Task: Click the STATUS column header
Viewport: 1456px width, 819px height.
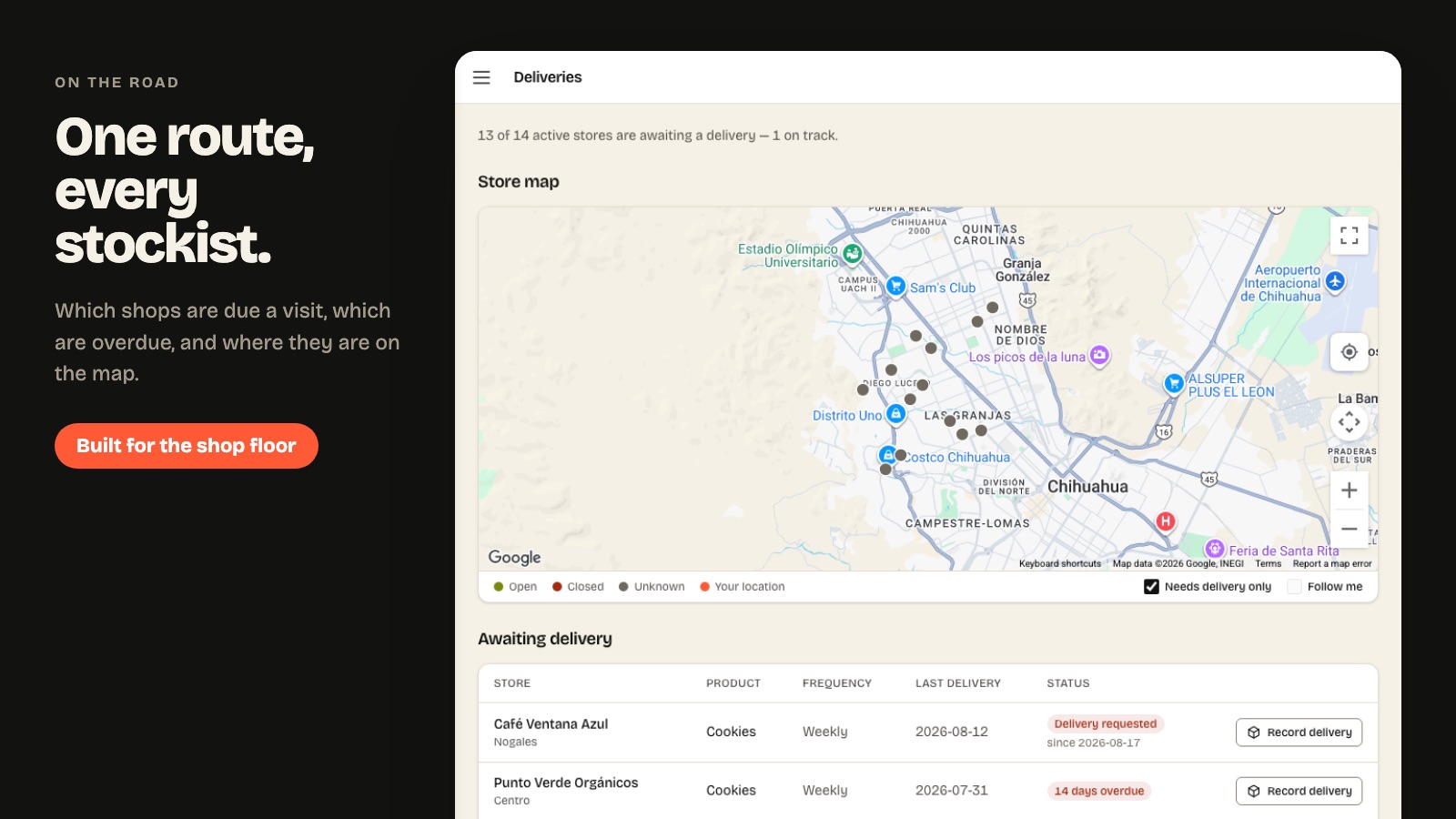Action: pyautogui.click(x=1068, y=683)
